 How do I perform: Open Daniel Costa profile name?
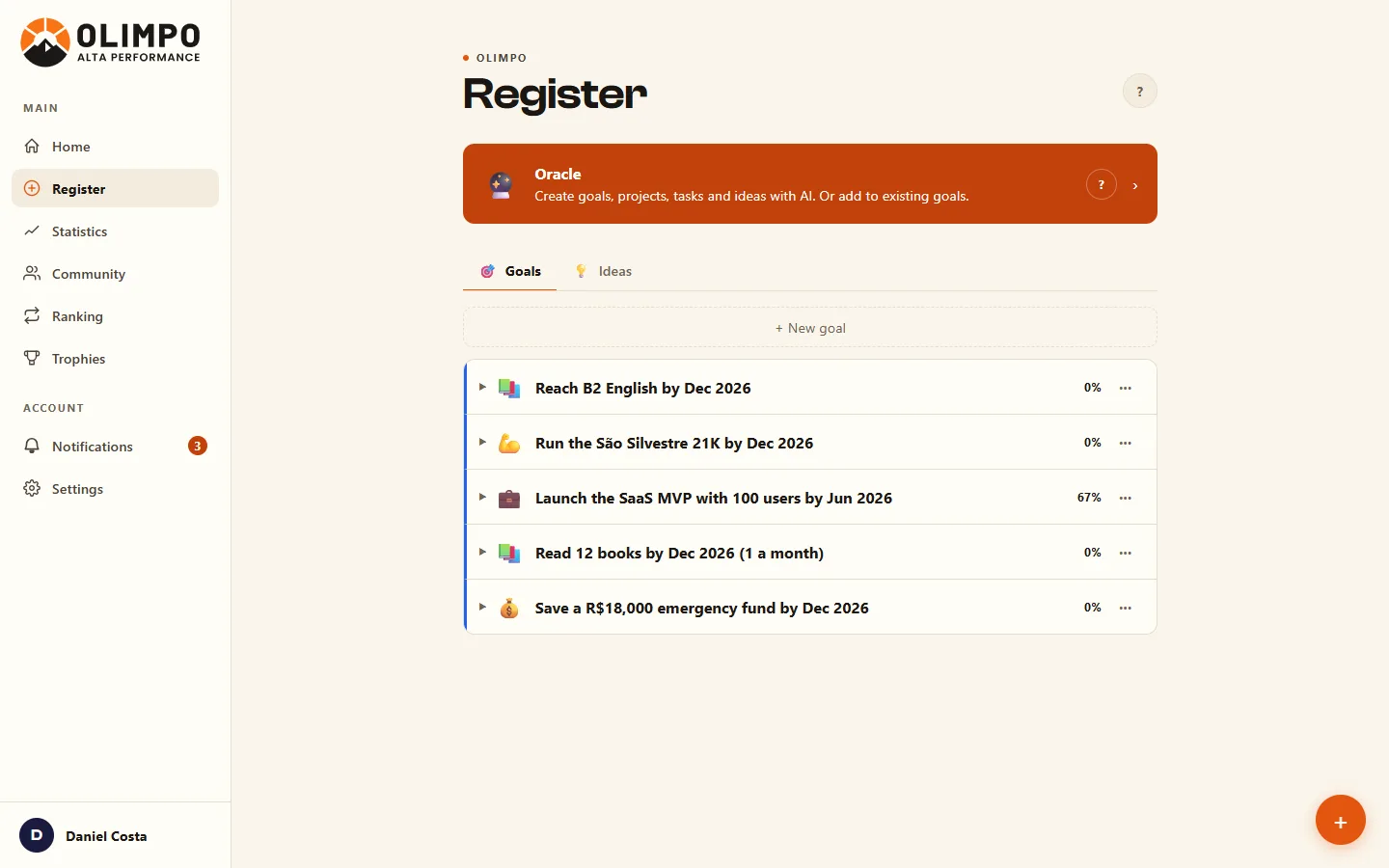[x=106, y=836]
